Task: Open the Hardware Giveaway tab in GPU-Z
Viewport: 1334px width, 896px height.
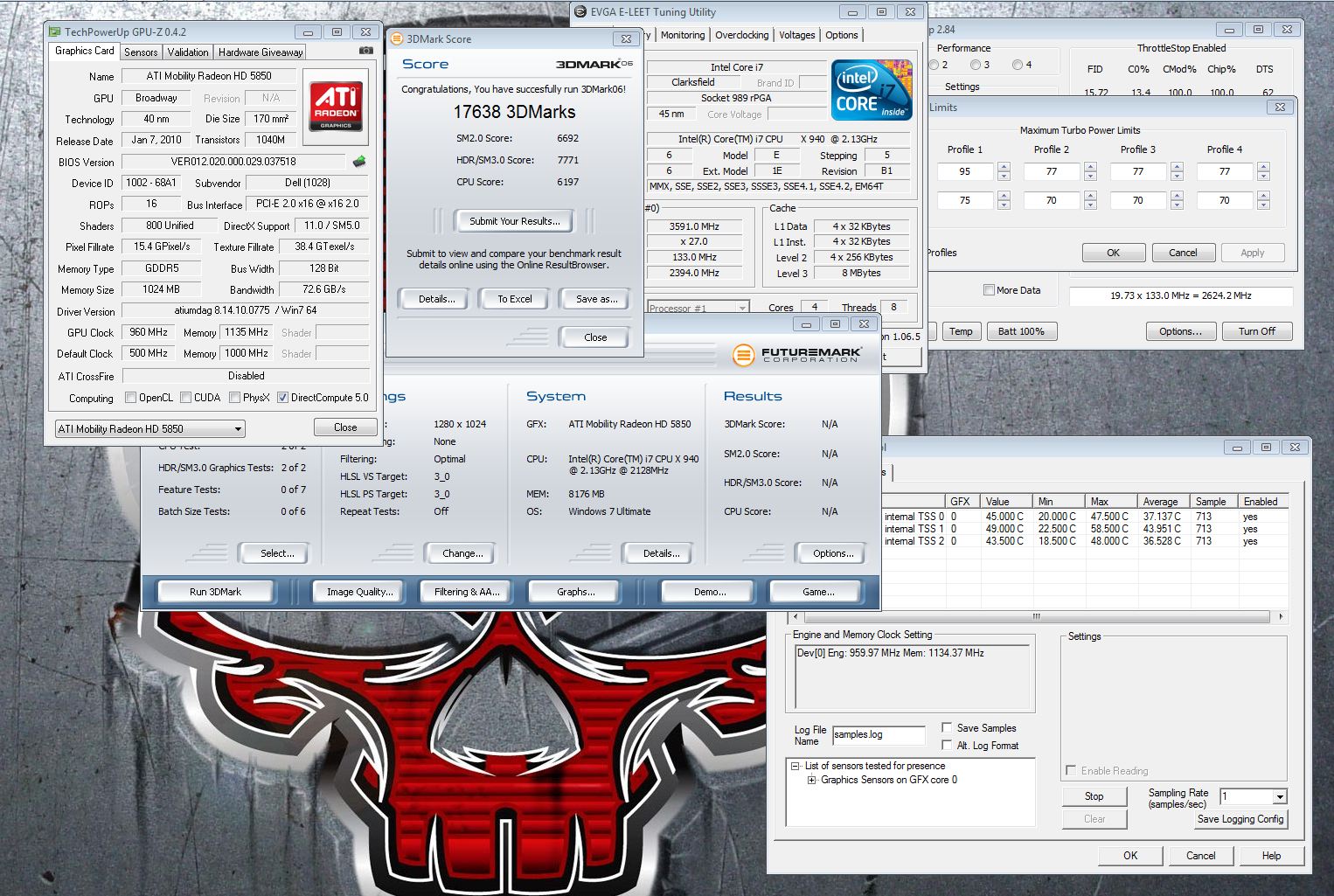Action: pos(261,52)
